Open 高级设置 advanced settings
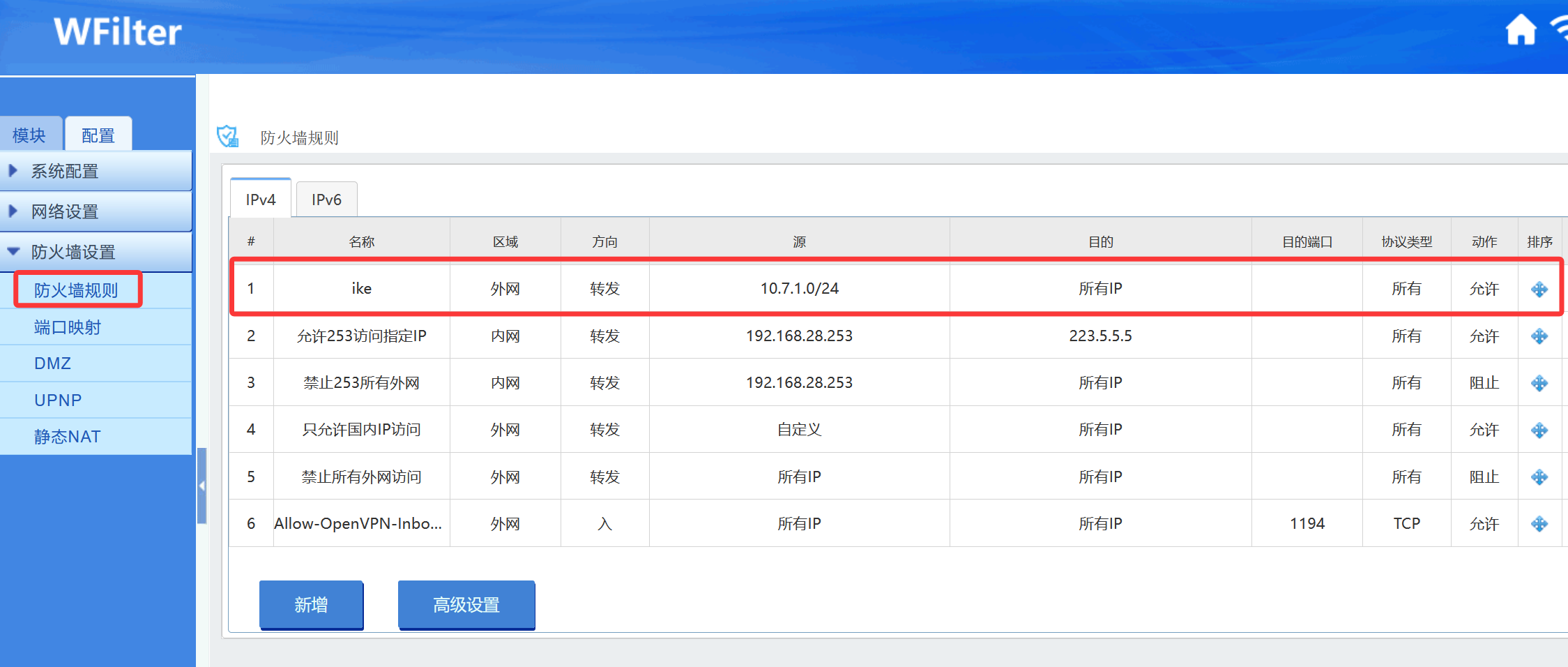Image resolution: width=1568 pixels, height=667 pixels. (466, 605)
